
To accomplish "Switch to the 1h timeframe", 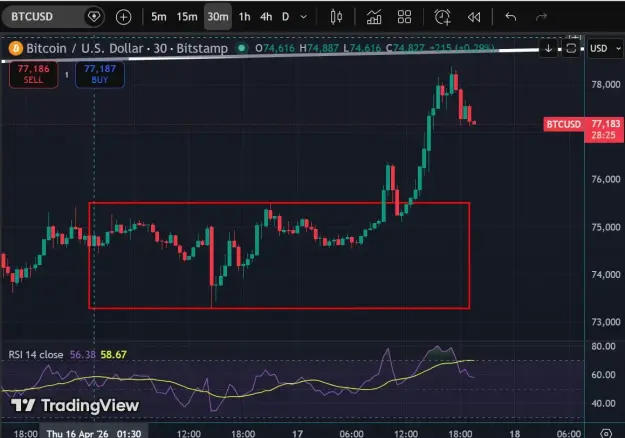I will (x=244, y=17).
